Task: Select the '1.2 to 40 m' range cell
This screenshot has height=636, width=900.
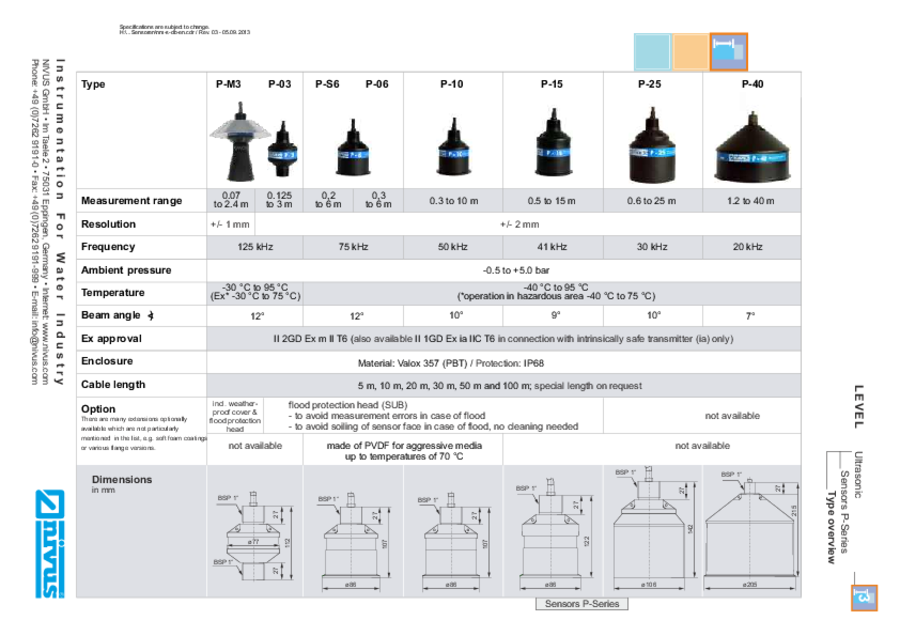Action: (x=751, y=201)
